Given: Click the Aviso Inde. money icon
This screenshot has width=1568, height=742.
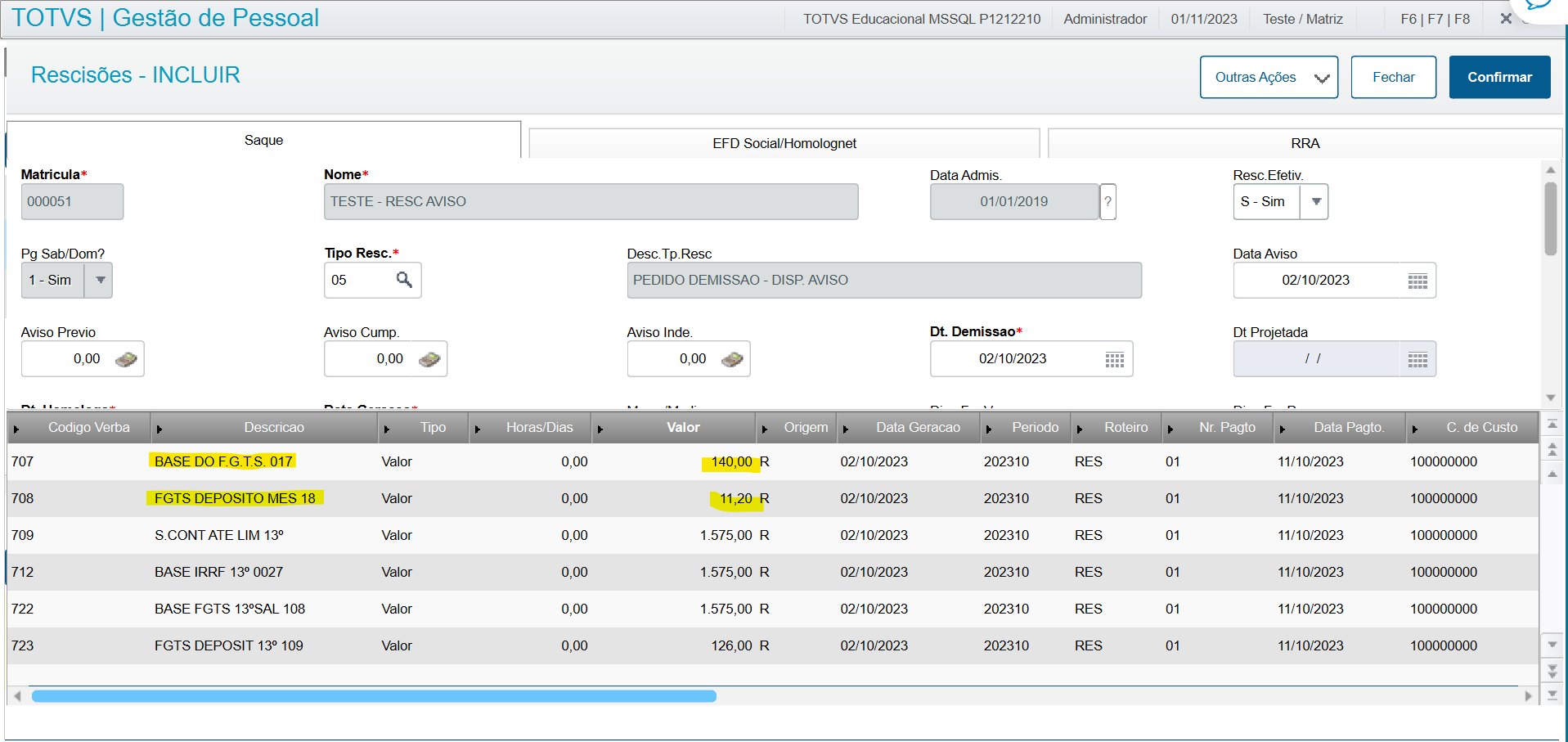Looking at the screenshot, I should click(x=732, y=359).
